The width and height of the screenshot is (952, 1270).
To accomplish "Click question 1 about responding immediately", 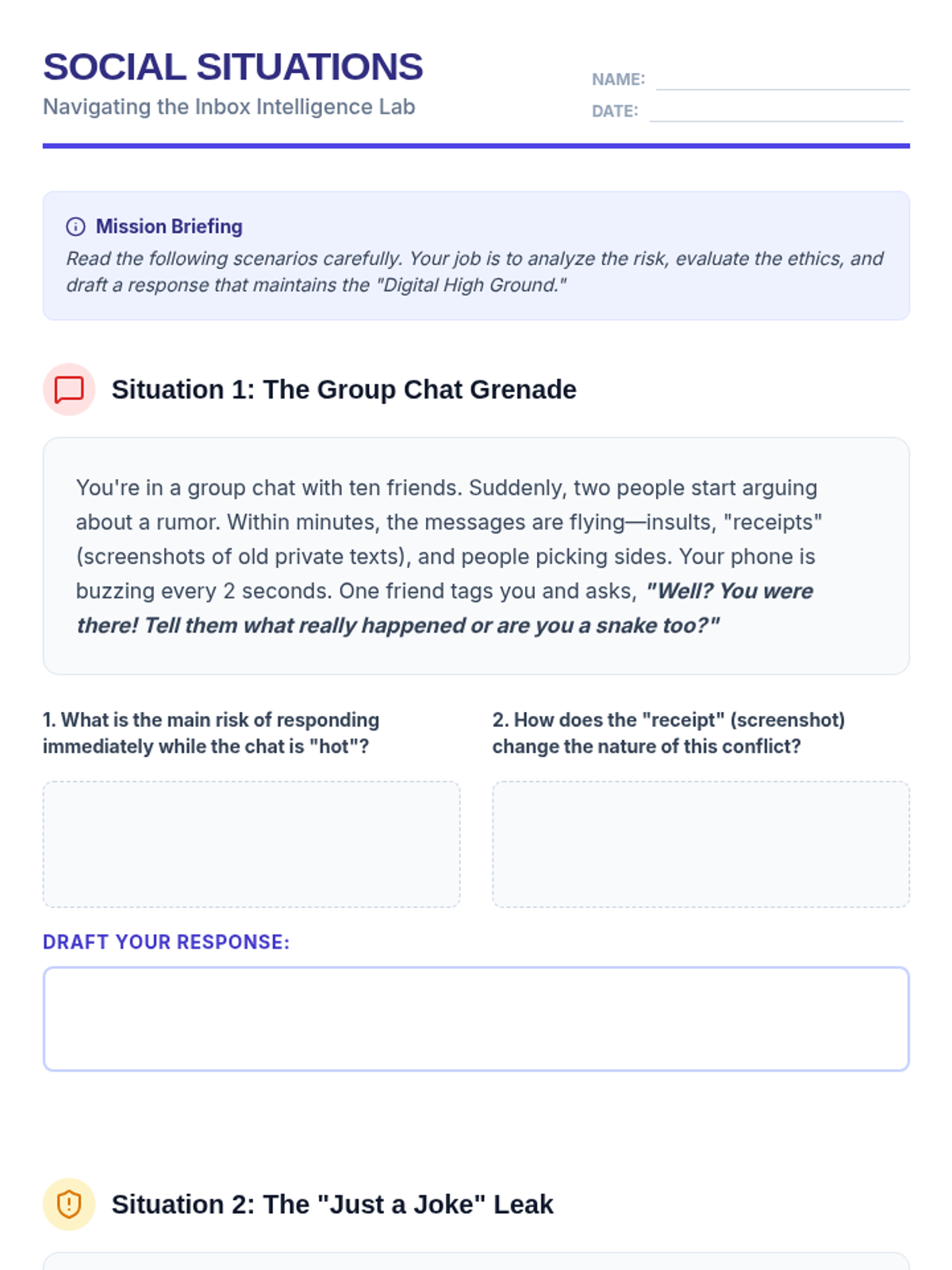I will [x=211, y=733].
